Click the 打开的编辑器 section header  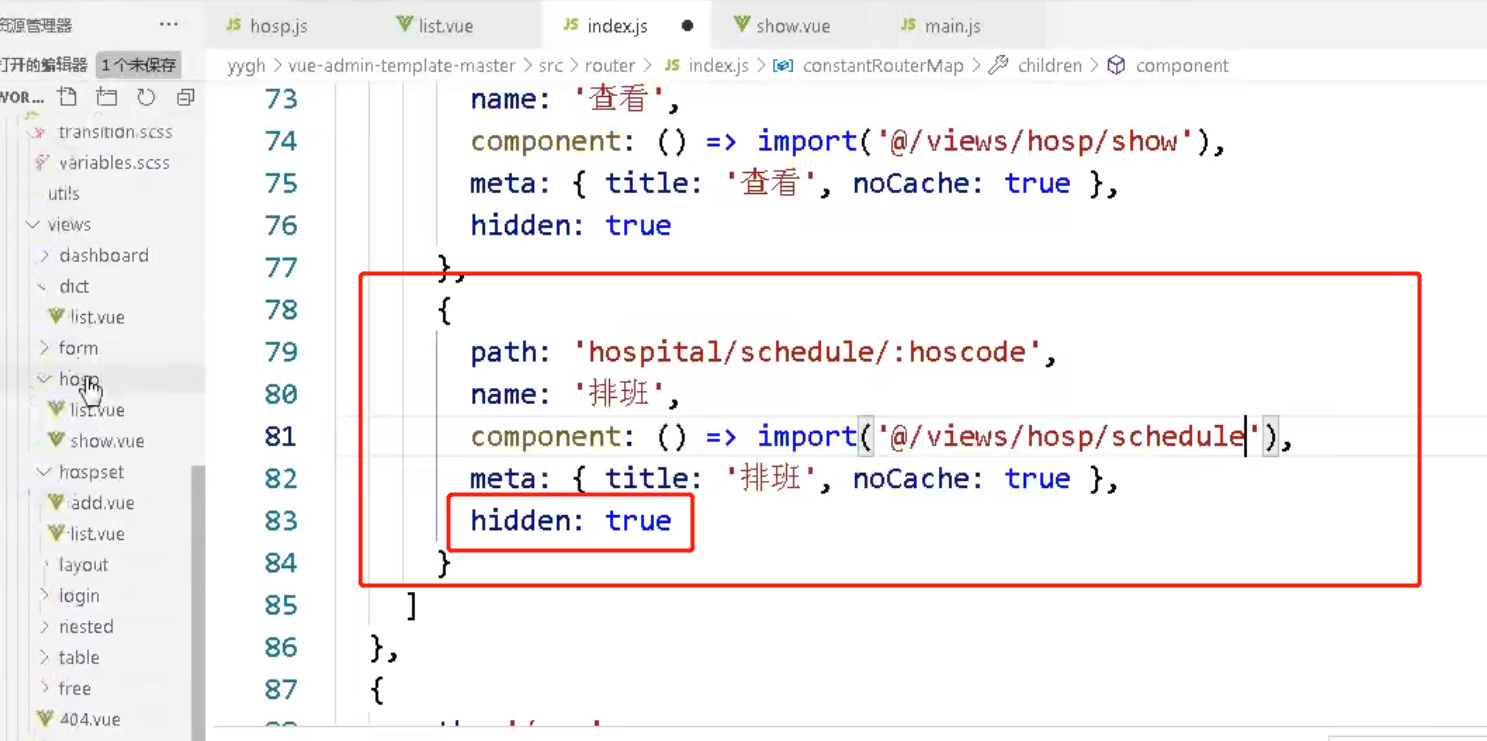coord(44,65)
